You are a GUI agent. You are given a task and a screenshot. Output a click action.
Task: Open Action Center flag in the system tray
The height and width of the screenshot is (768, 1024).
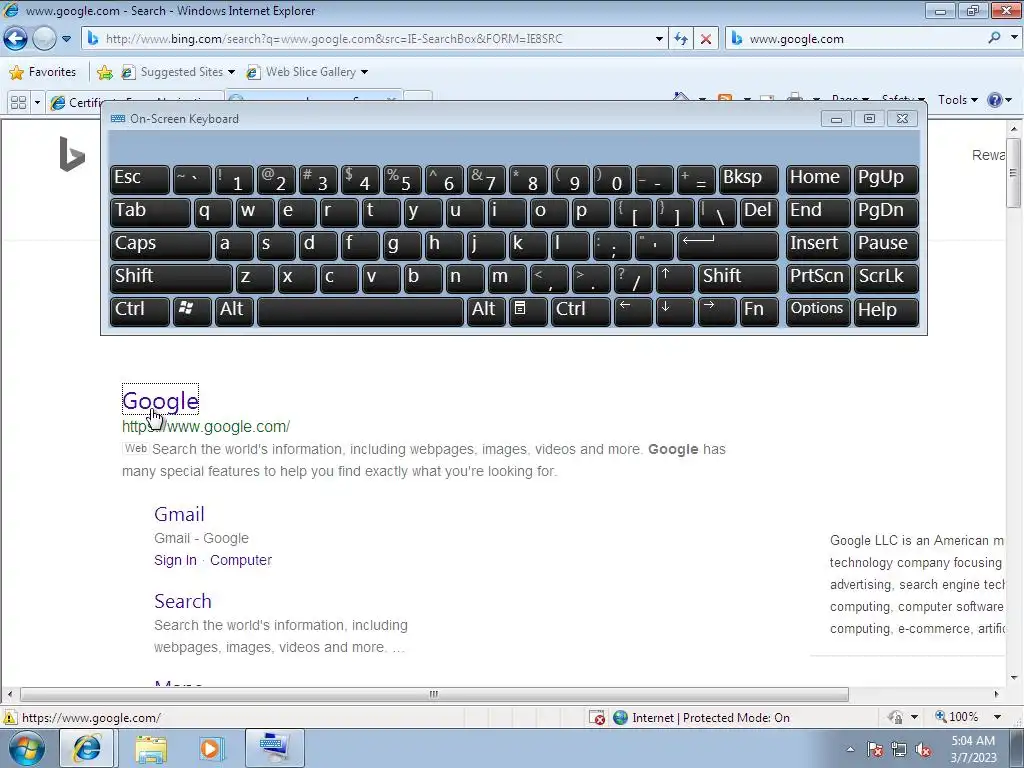(875, 749)
